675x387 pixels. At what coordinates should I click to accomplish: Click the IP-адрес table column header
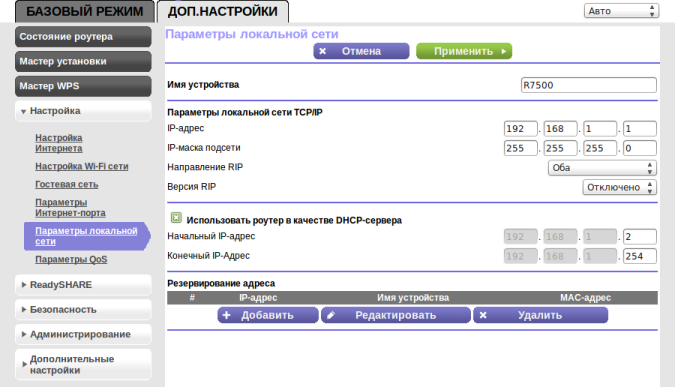pyautogui.click(x=258, y=297)
